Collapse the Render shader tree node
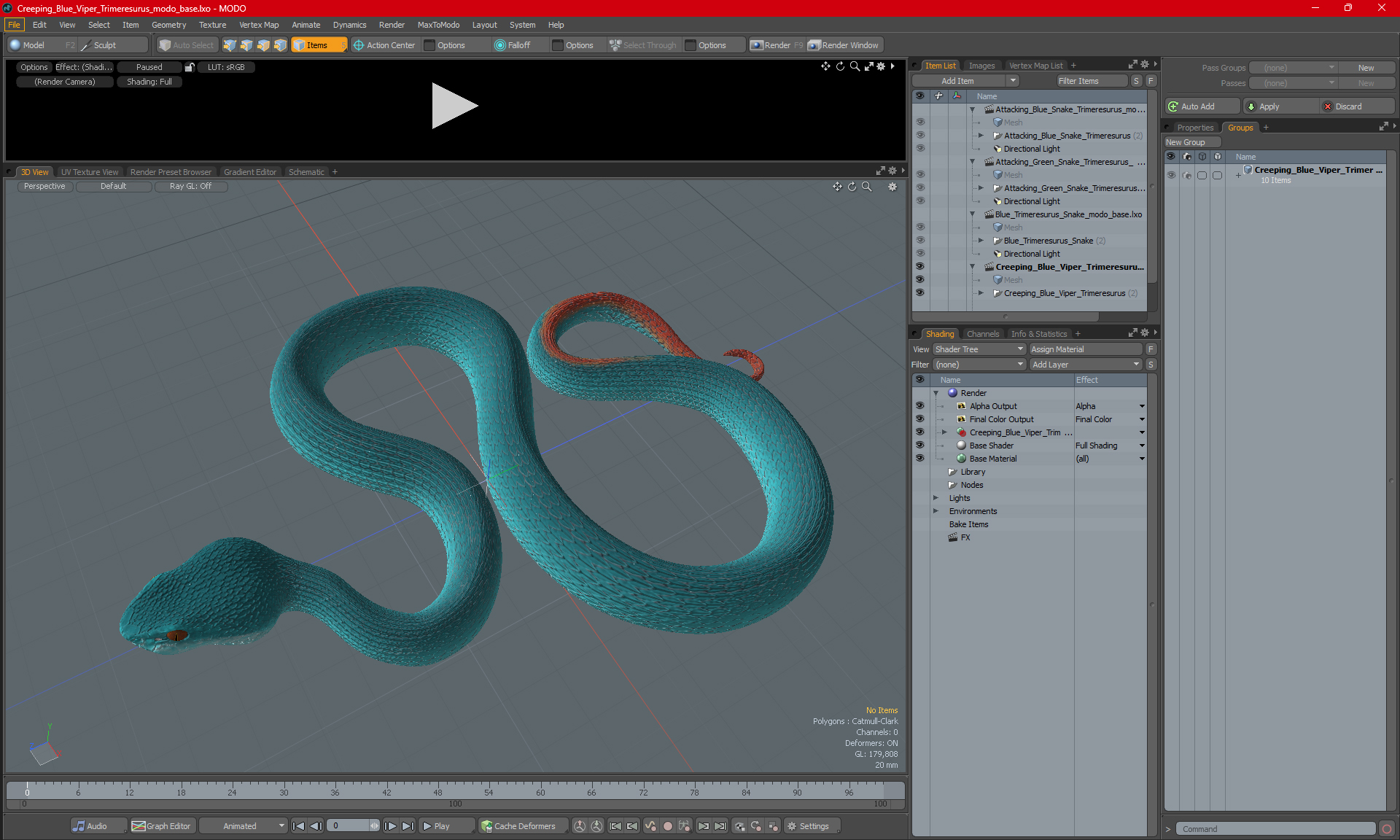This screenshot has width=1400, height=840. (936, 393)
